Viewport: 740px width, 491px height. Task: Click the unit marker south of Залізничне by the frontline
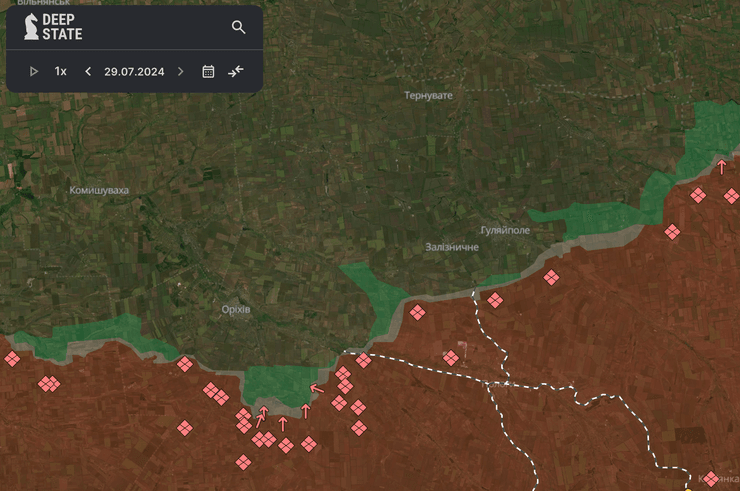coord(417,312)
